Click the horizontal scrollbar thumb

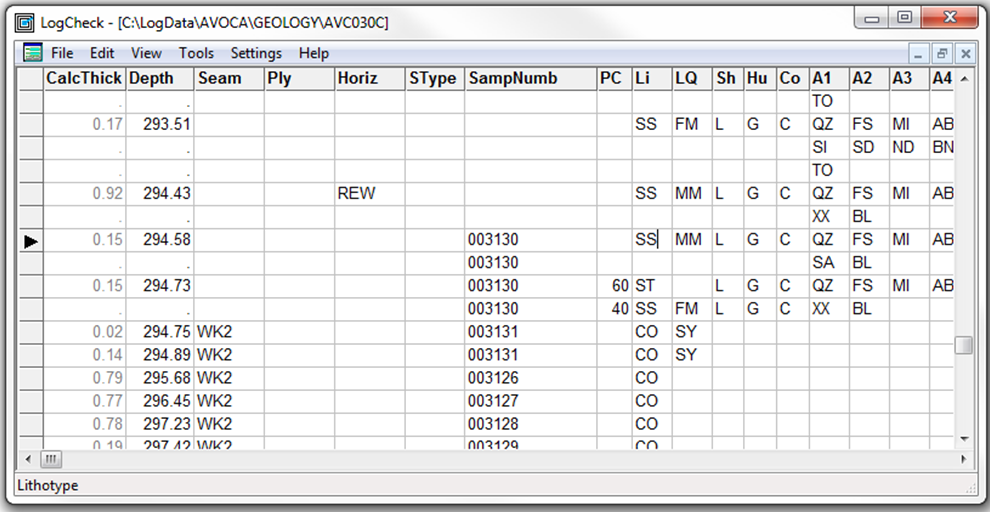[52, 458]
